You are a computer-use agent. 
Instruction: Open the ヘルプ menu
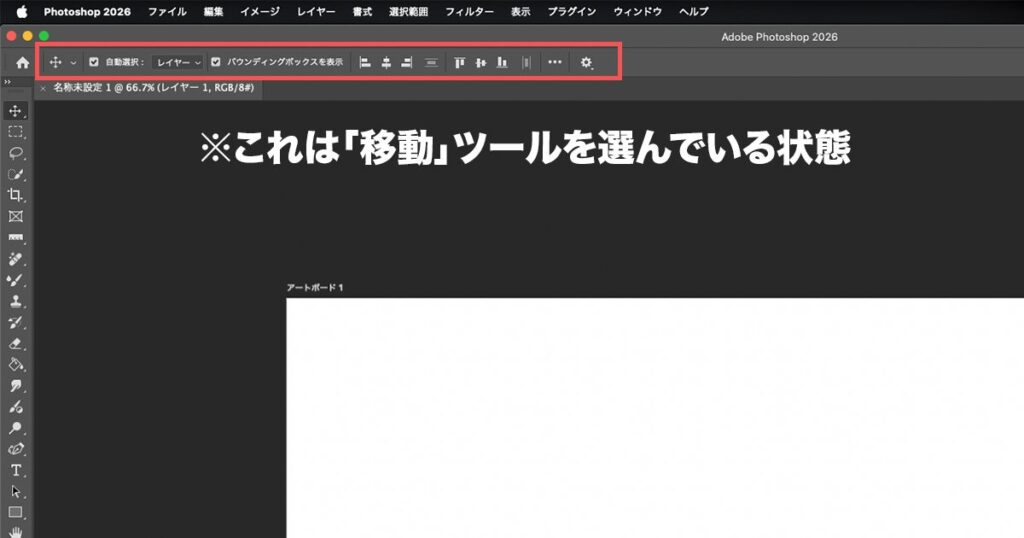point(694,12)
